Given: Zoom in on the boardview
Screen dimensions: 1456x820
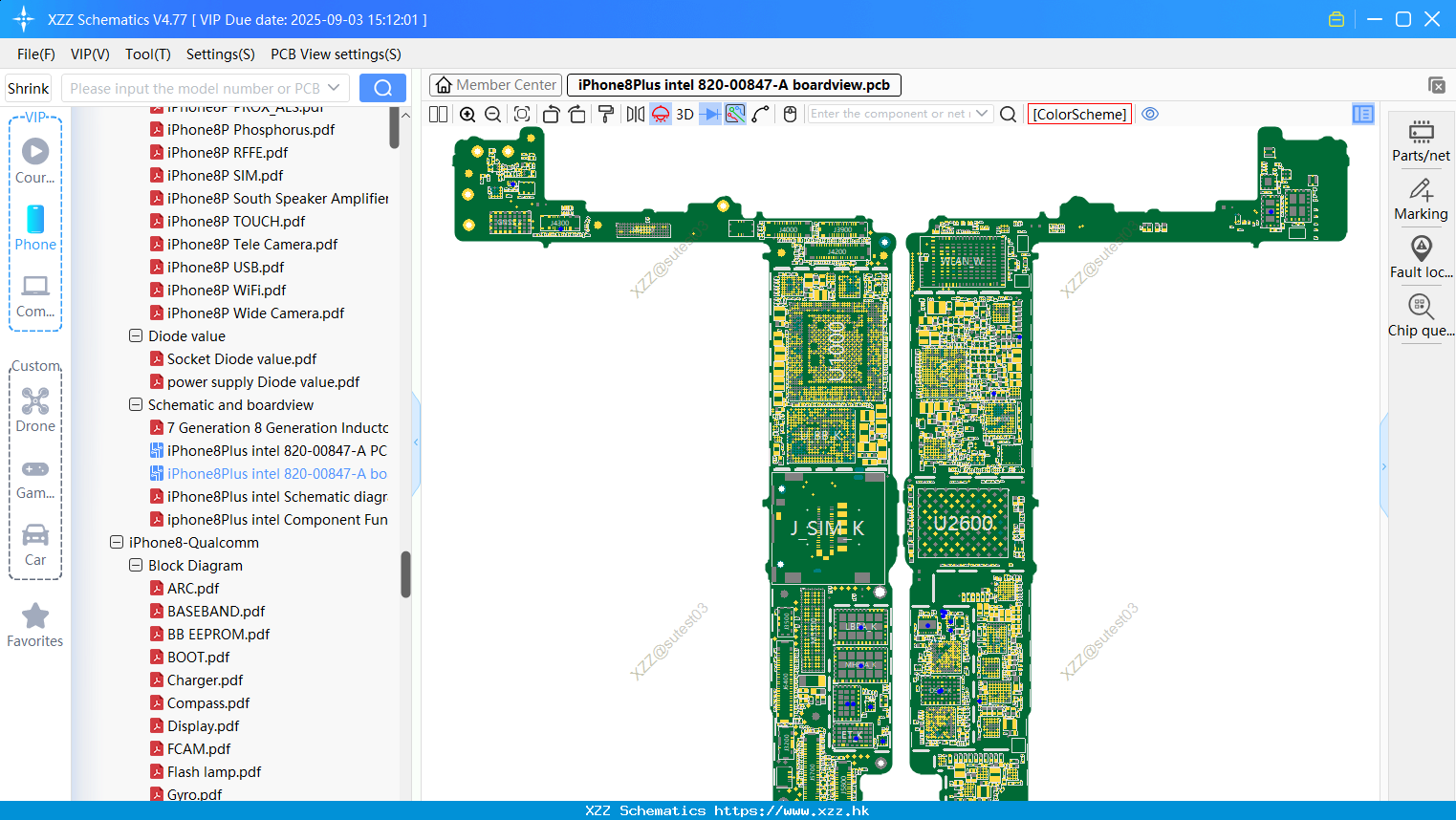Looking at the screenshot, I should click(x=467, y=115).
